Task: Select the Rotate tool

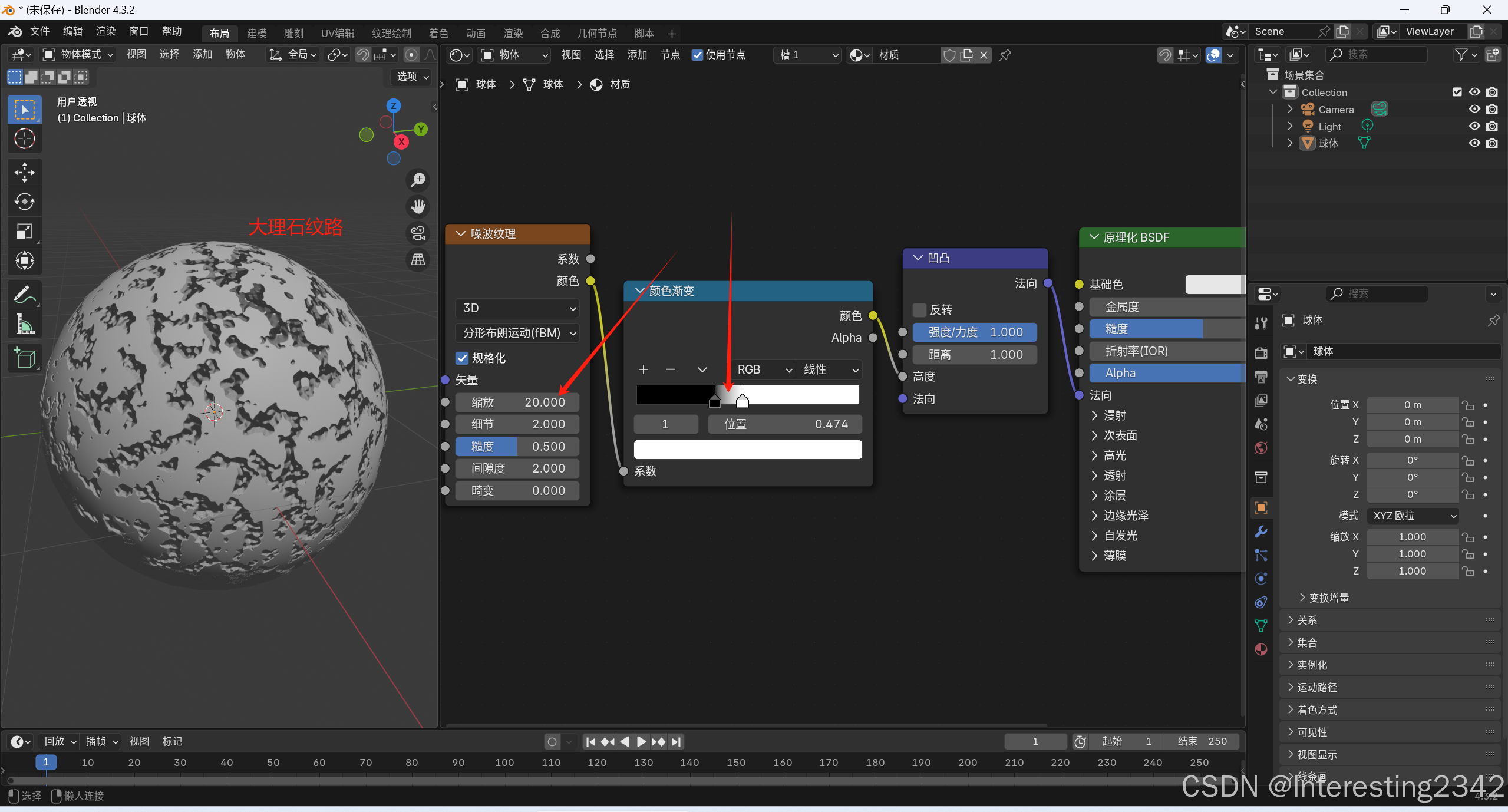Action: 24,202
